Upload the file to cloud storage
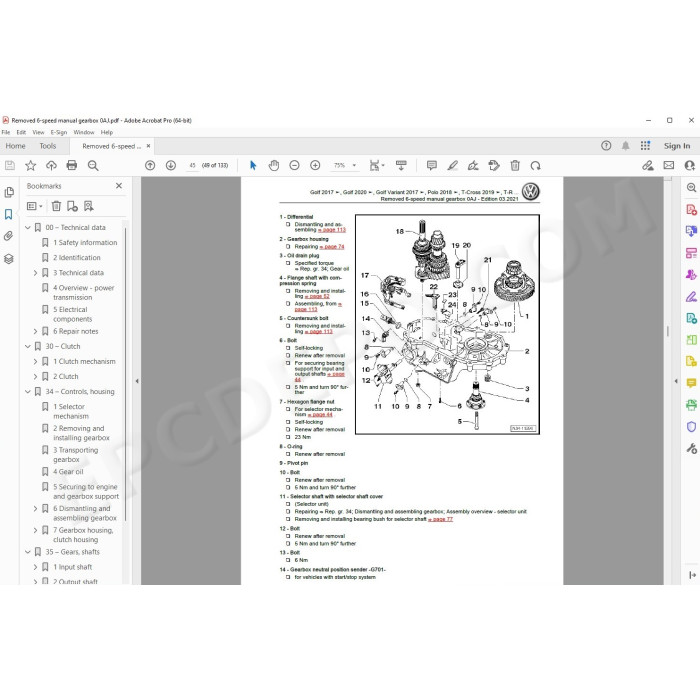The width and height of the screenshot is (700, 700). coord(51,166)
